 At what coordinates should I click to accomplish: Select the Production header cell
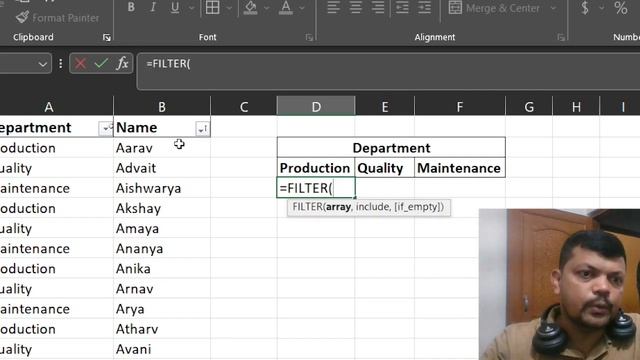(x=316, y=168)
